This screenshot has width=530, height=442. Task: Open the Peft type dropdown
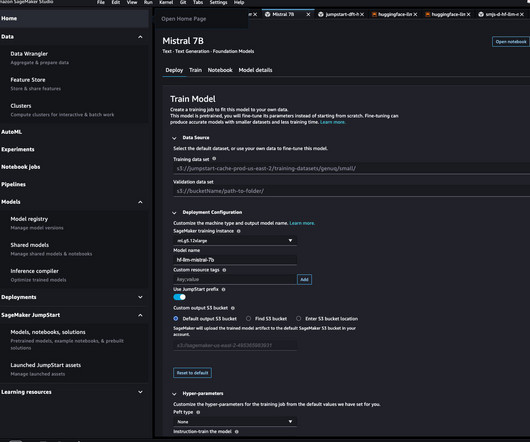[x=235, y=422]
